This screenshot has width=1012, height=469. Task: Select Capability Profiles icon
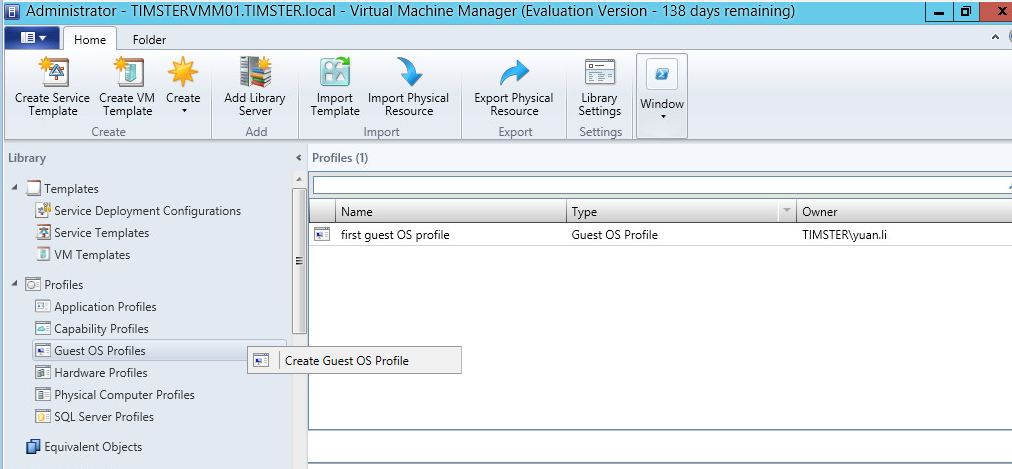click(x=43, y=328)
